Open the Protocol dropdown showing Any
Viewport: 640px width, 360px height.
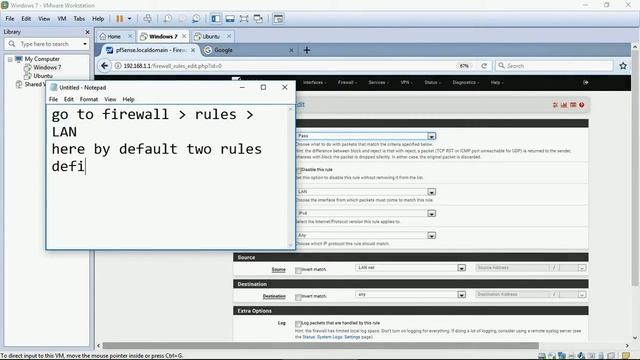click(x=366, y=236)
